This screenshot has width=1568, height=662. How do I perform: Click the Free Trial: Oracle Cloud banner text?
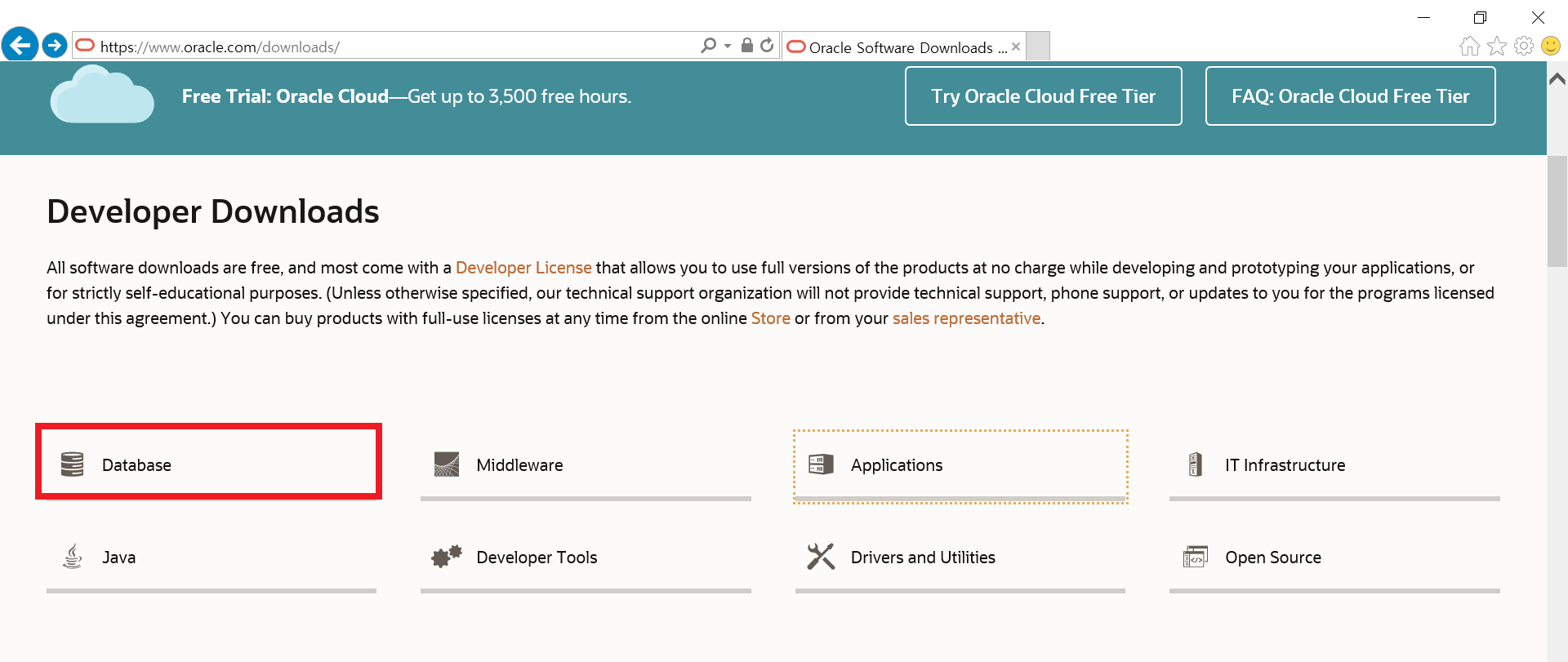[x=407, y=96]
